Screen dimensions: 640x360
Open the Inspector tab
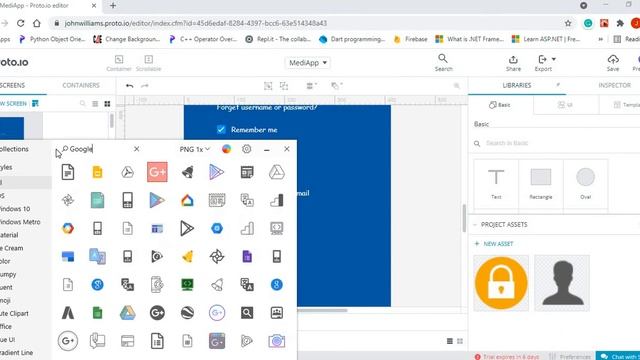pos(614,85)
